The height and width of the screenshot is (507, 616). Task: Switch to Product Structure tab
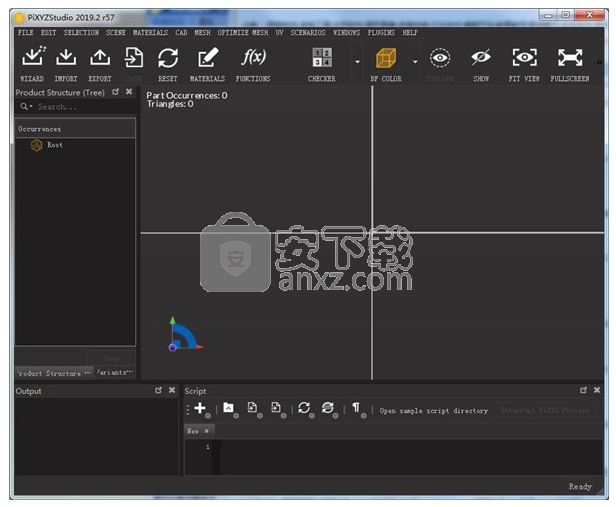pos(54,373)
